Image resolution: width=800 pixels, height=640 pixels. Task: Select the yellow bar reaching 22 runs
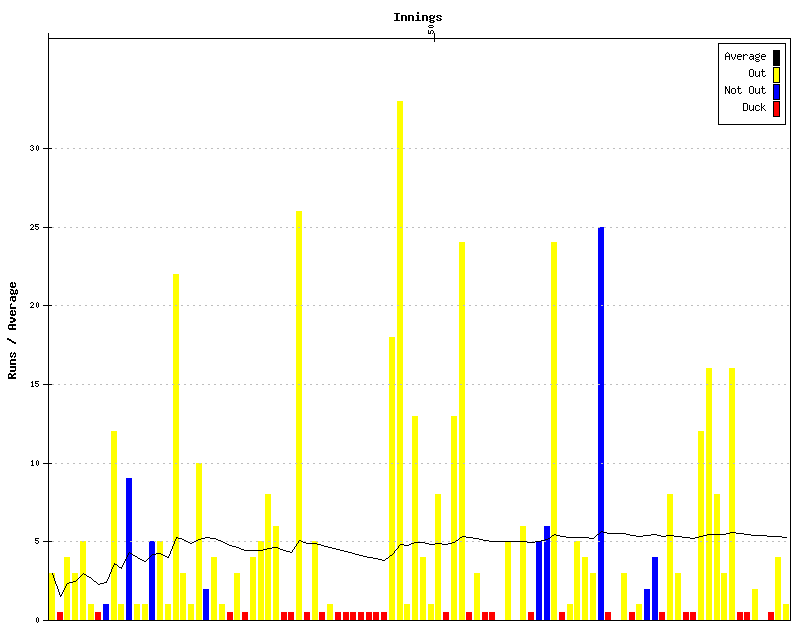176,447
